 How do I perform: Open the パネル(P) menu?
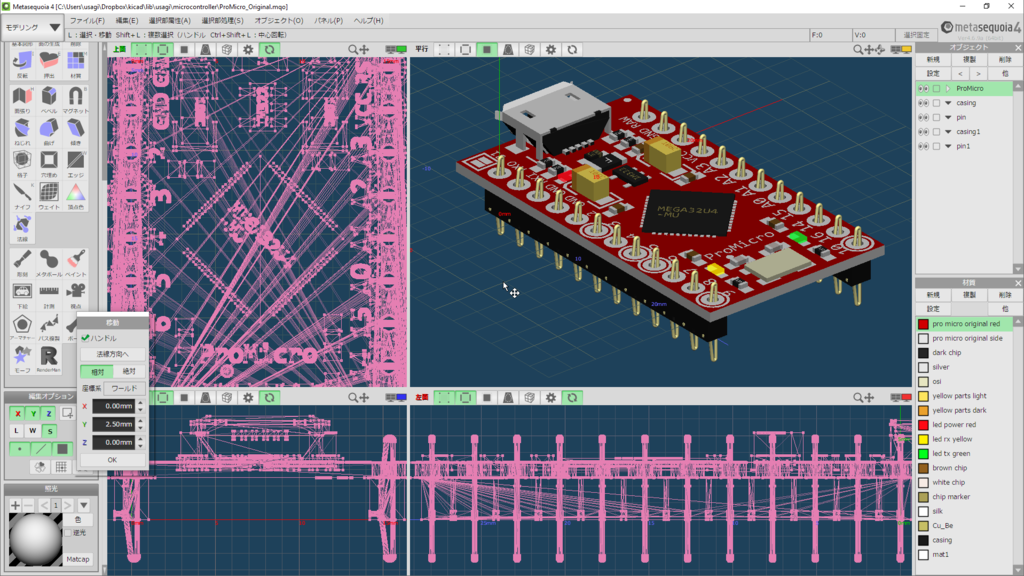(328, 21)
